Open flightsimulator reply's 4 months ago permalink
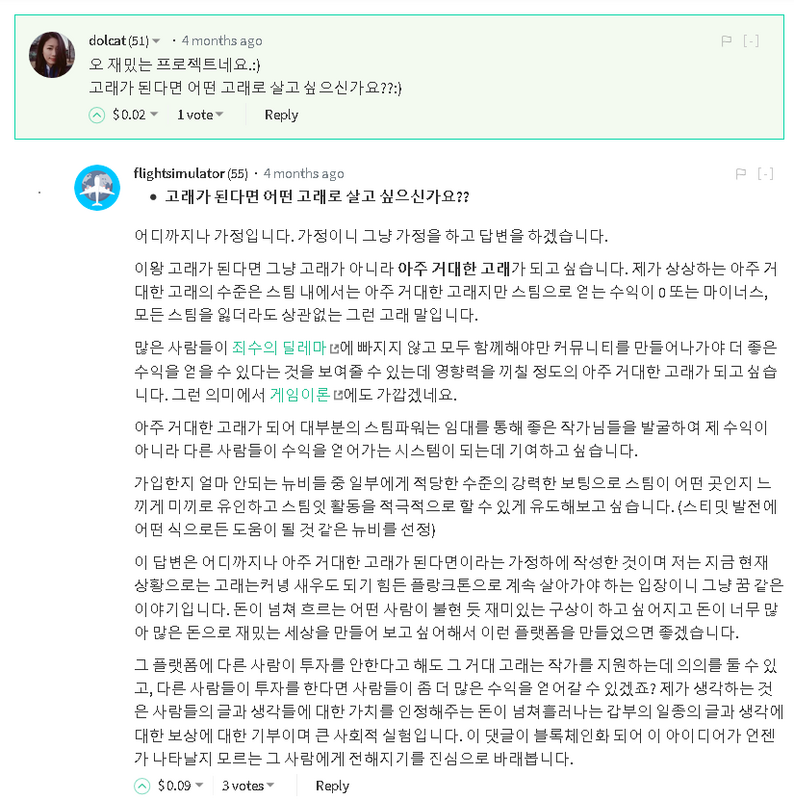 point(304,173)
